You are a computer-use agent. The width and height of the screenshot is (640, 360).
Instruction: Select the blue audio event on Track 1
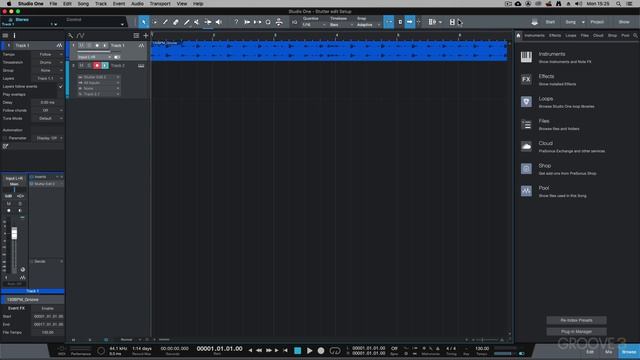coord(329,51)
